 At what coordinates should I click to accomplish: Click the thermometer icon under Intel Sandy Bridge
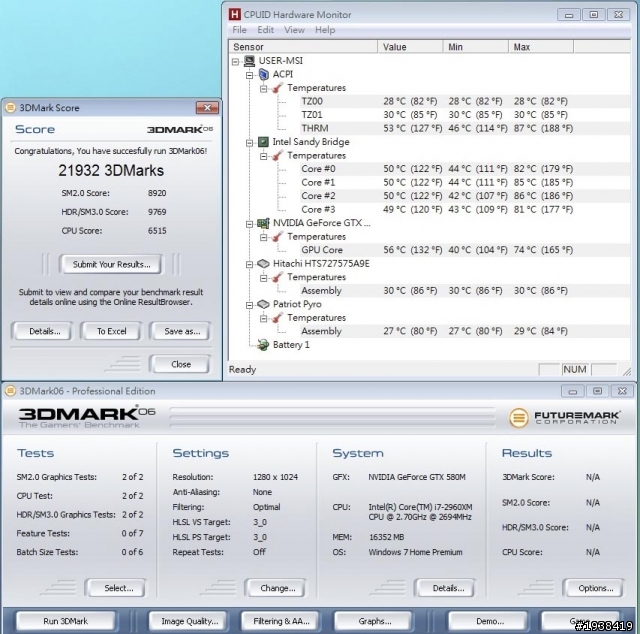(x=278, y=156)
